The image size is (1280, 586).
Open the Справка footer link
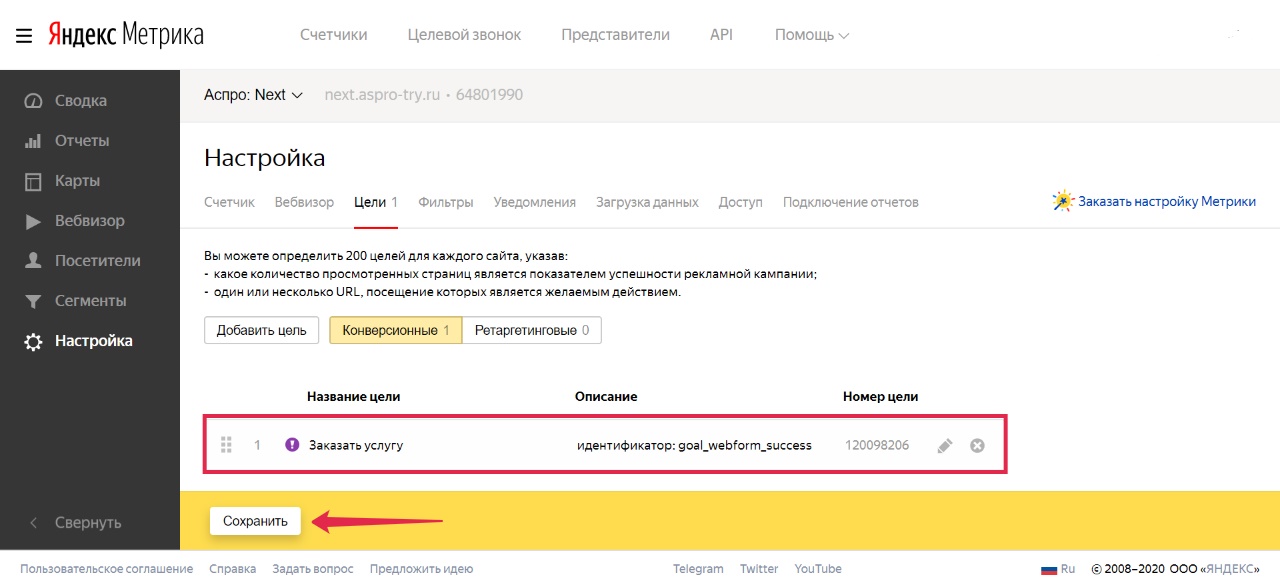[233, 569]
